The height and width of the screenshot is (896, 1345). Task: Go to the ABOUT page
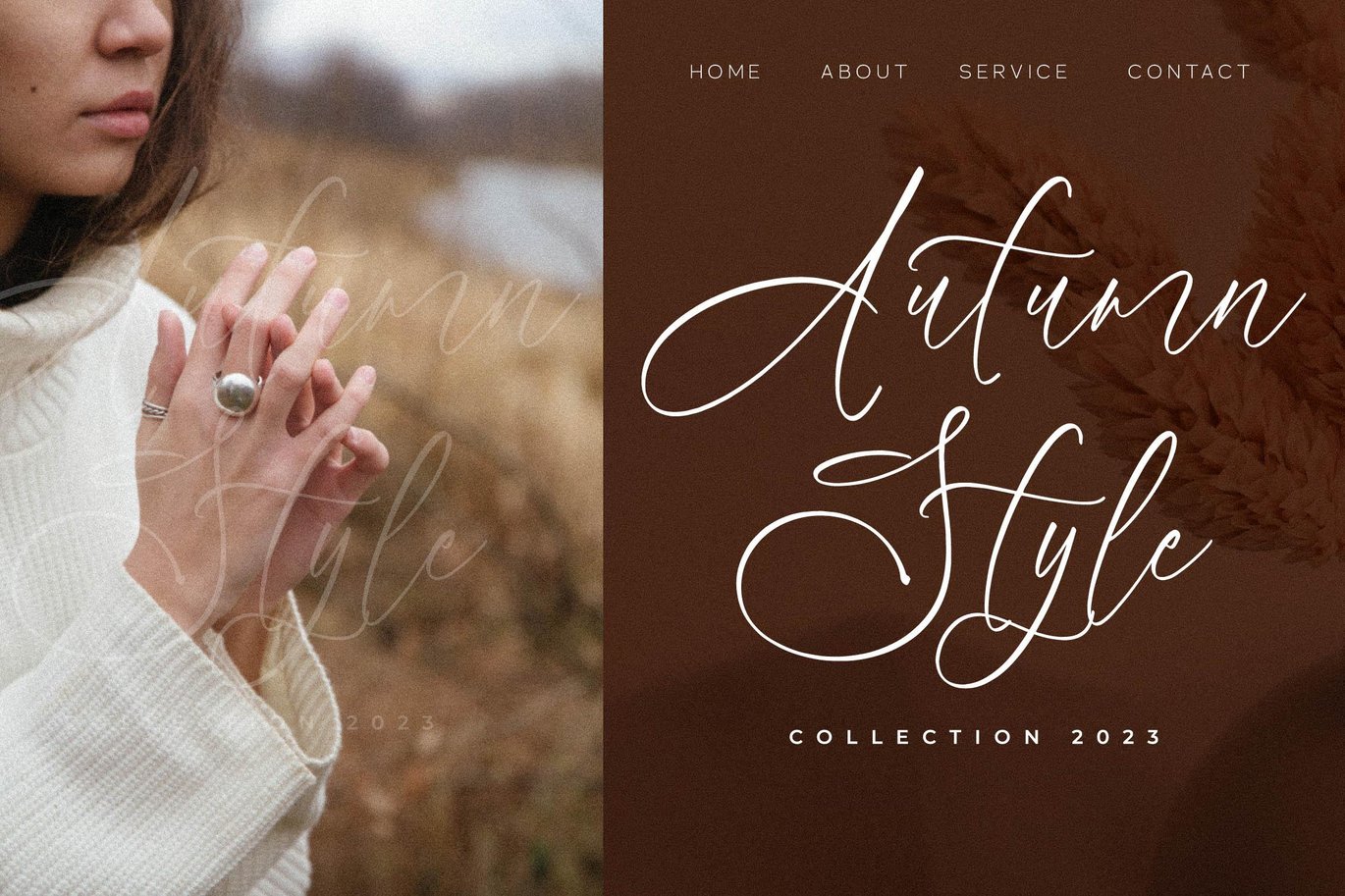[865, 72]
